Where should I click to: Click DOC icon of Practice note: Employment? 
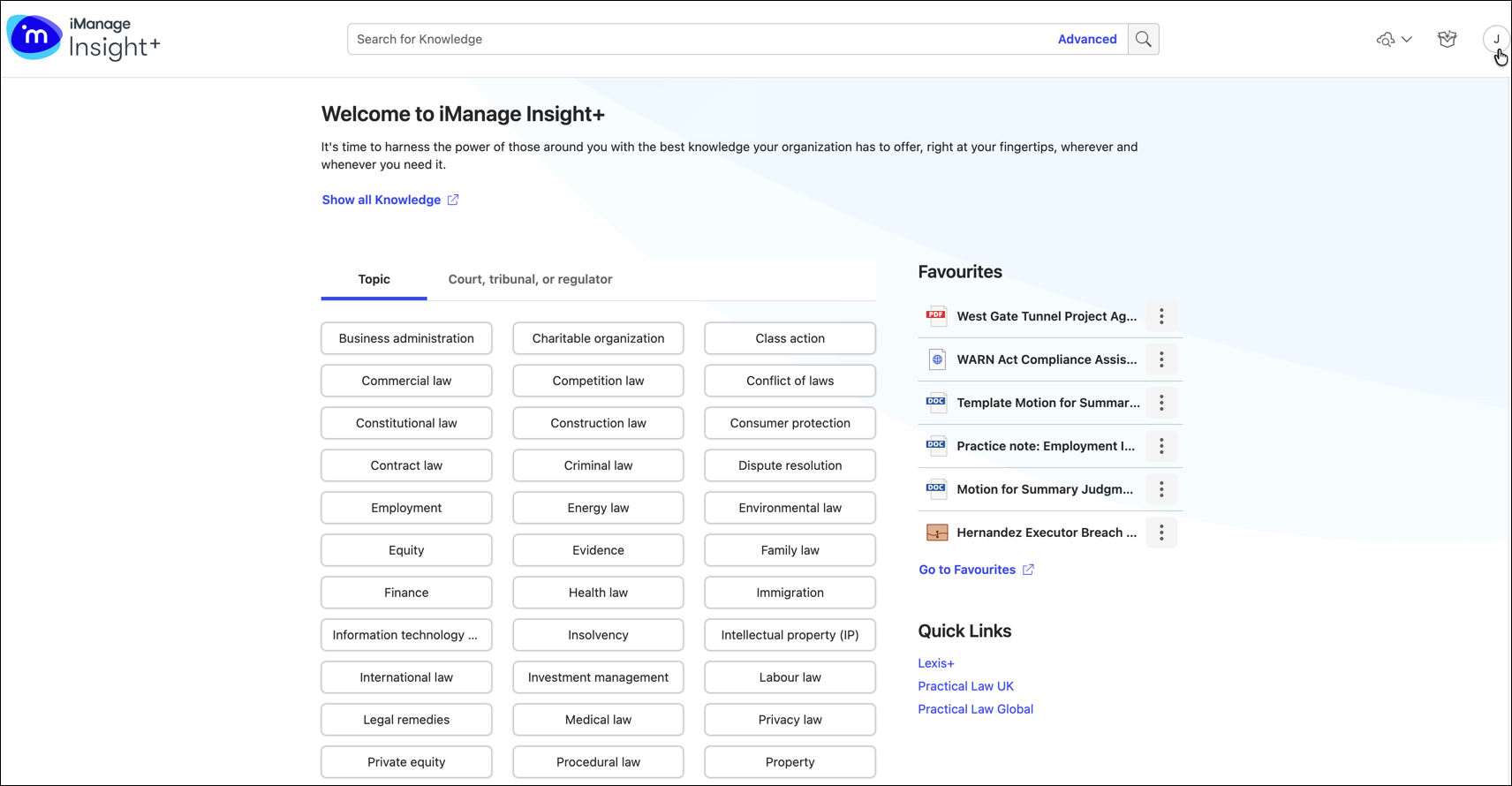[x=936, y=446]
